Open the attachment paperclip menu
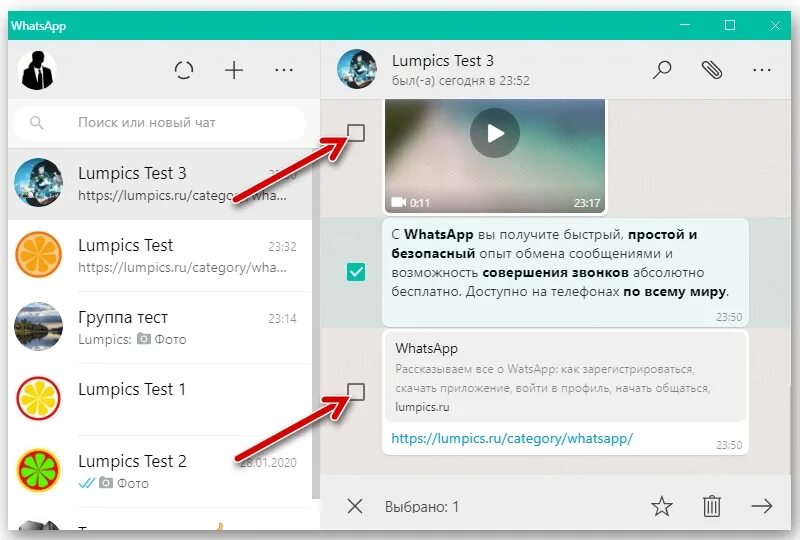Image resolution: width=800 pixels, height=540 pixels. (712, 70)
